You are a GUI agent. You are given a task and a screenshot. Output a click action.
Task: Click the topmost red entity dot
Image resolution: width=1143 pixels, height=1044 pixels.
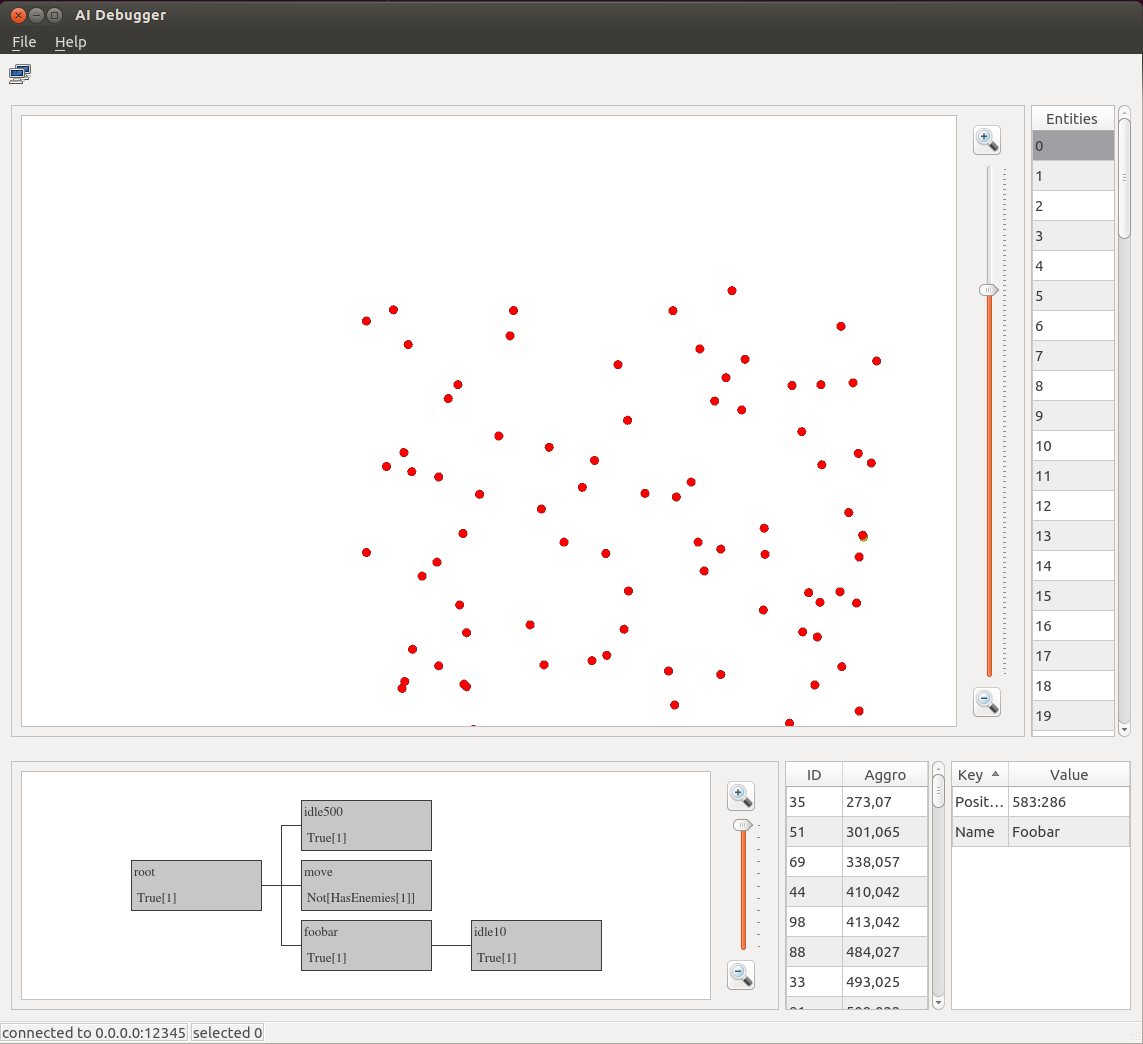point(732,291)
